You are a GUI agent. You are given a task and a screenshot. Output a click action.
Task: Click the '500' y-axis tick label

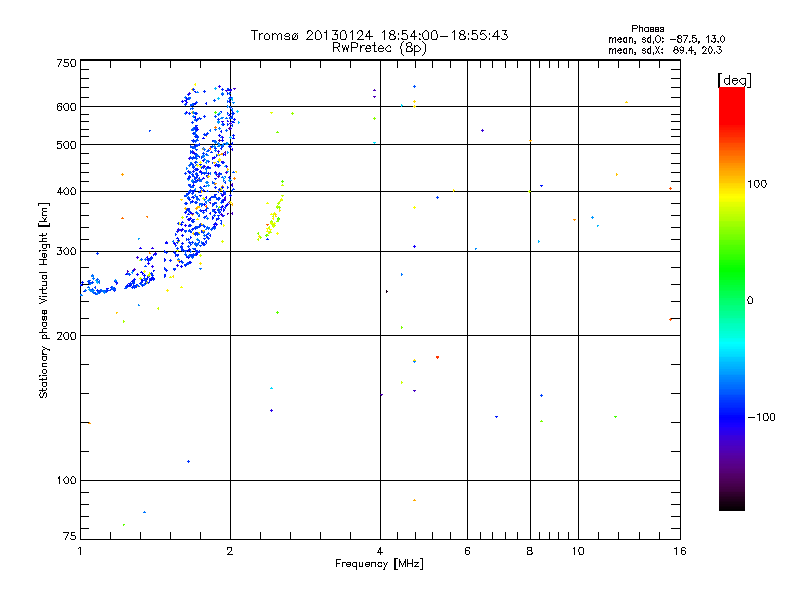(x=66, y=145)
